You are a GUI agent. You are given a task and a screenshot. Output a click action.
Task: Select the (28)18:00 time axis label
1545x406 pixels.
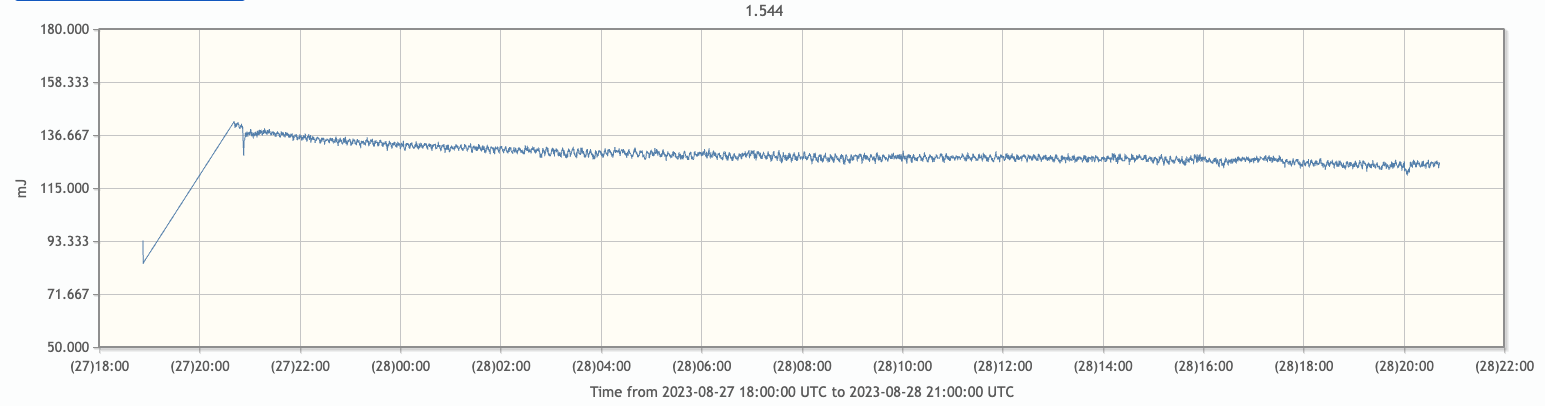[1303, 367]
